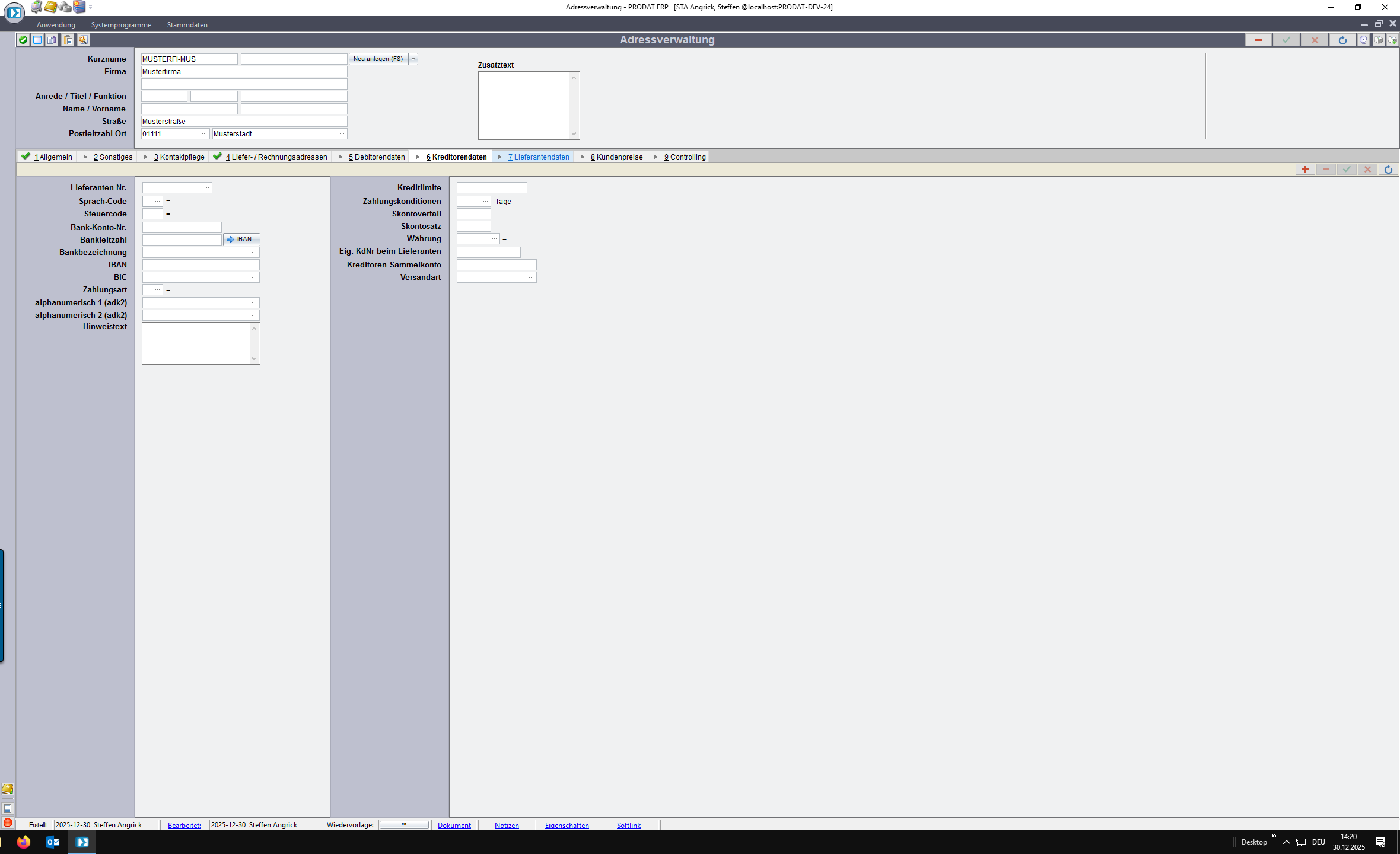Click the copy document toolbar icon
This screenshot has width=1400, height=854.
pyautogui.click(x=52, y=40)
